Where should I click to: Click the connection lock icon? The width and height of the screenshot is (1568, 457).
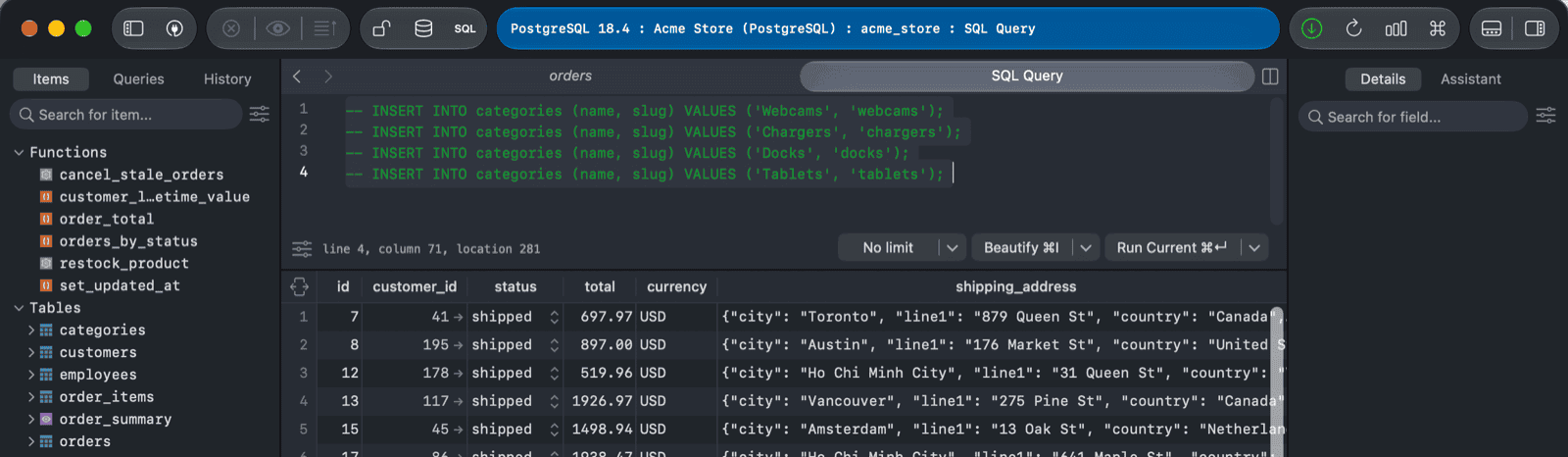[382, 28]
